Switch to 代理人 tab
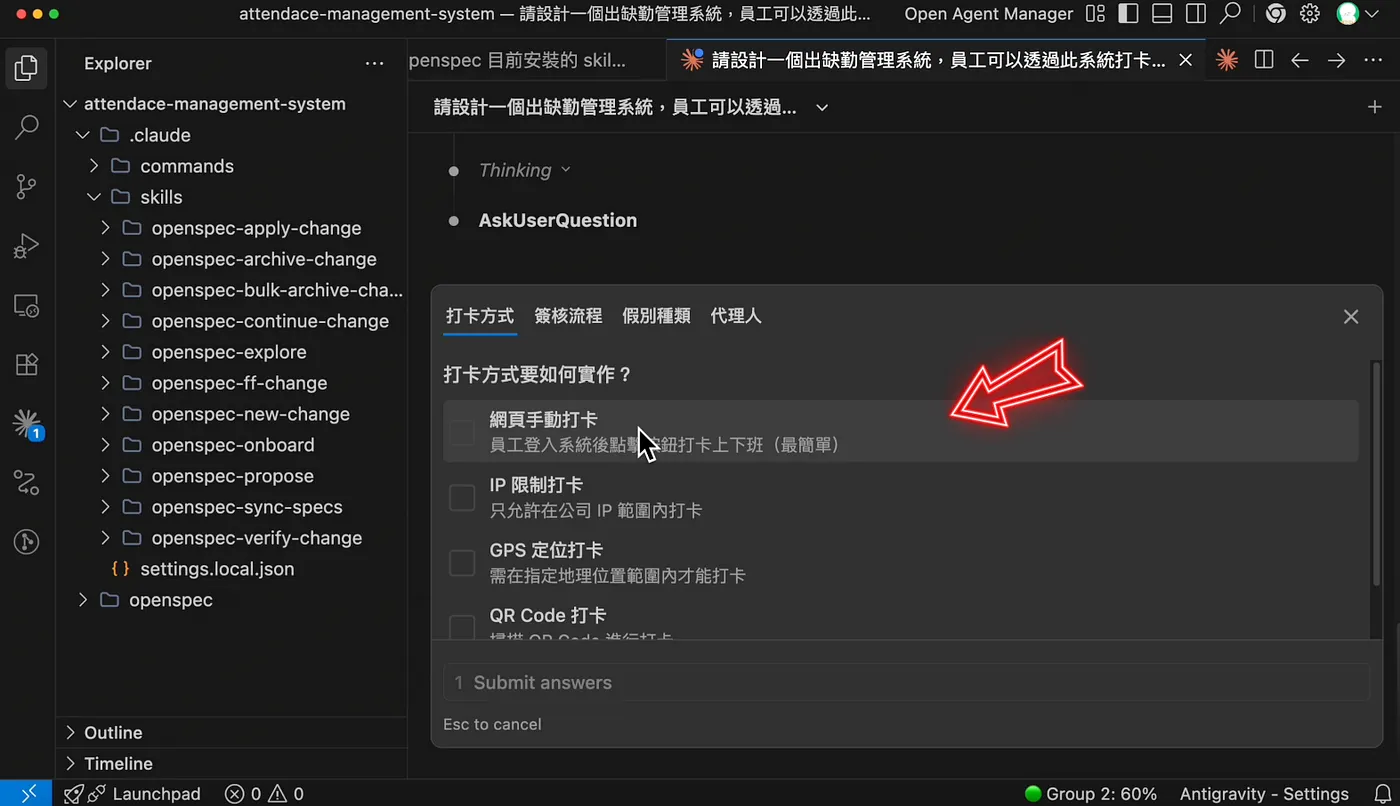 pos(736,316)
